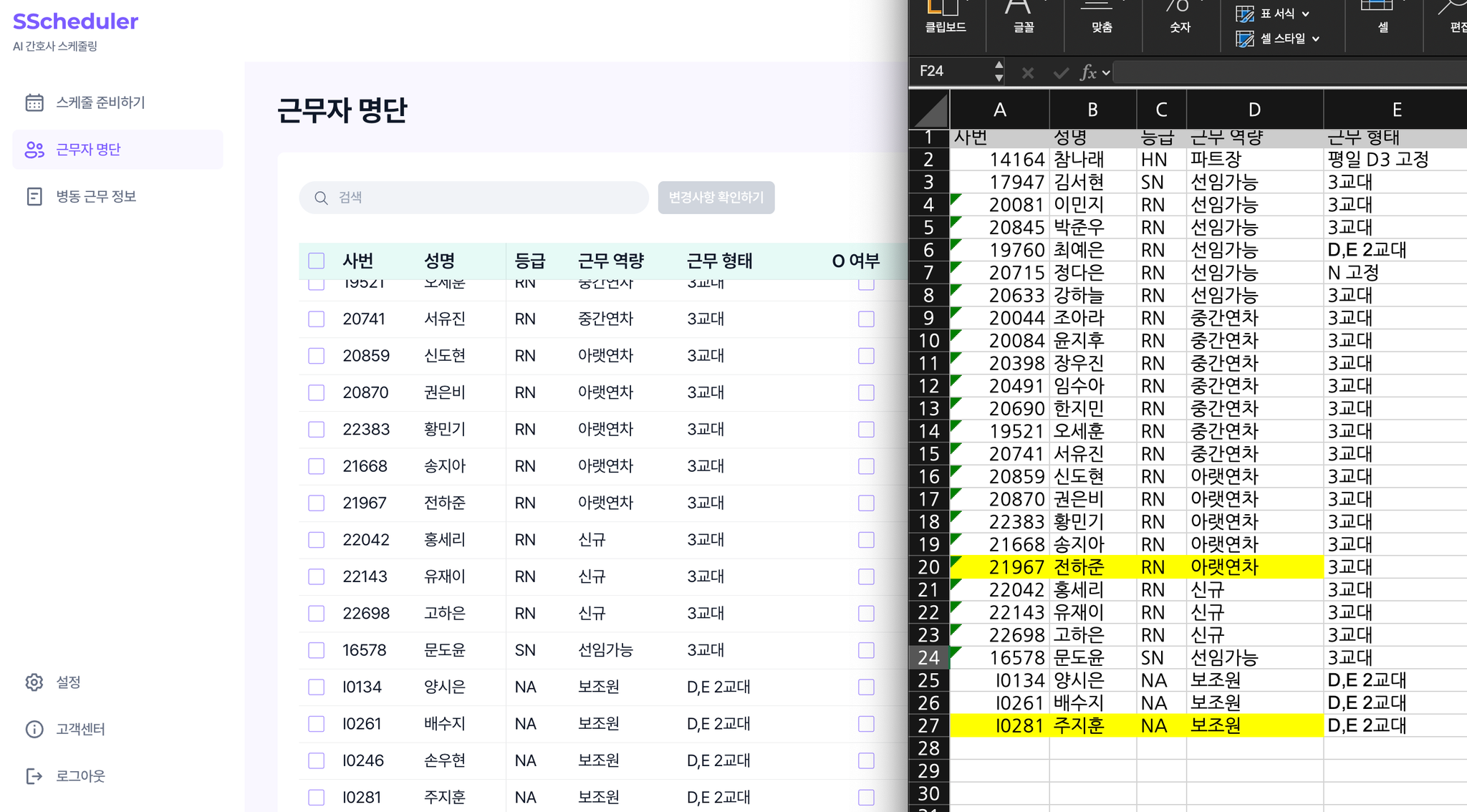Screen dimensions: 1467x812
Task: Click the people icon beside 근무자 명단
Action: (34, 150)
